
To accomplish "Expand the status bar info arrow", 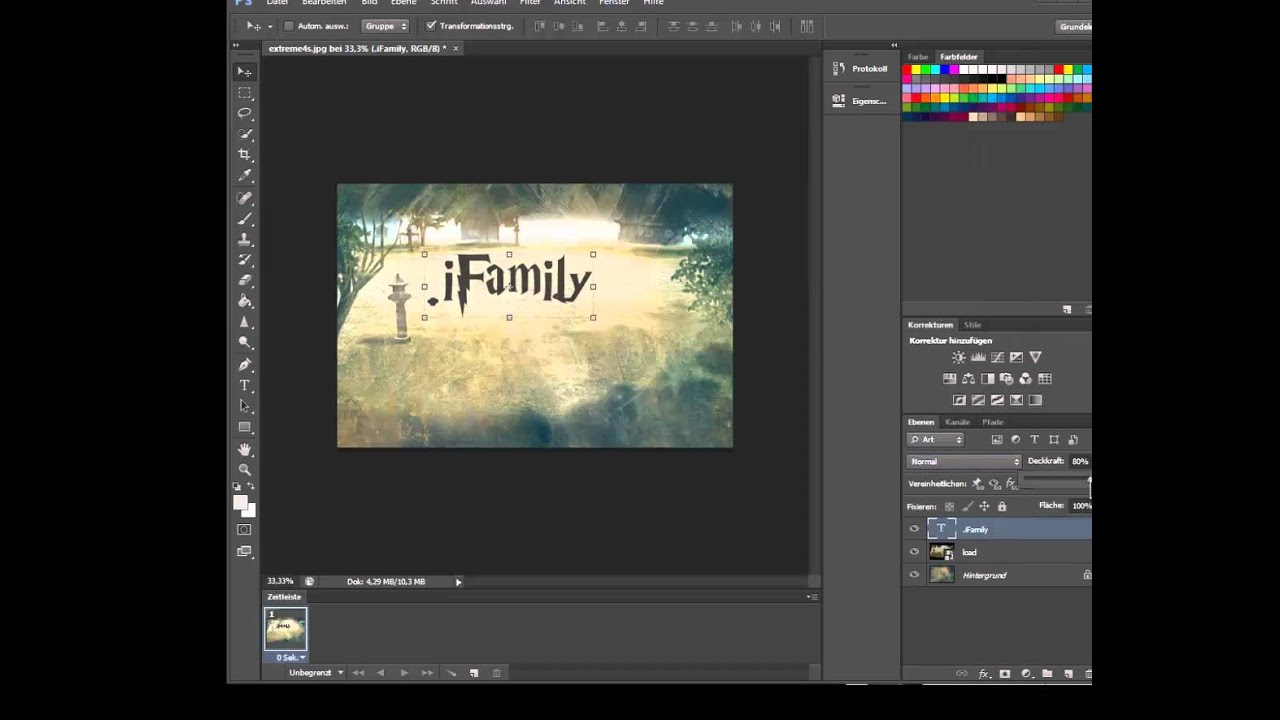I will pos(459,582).
